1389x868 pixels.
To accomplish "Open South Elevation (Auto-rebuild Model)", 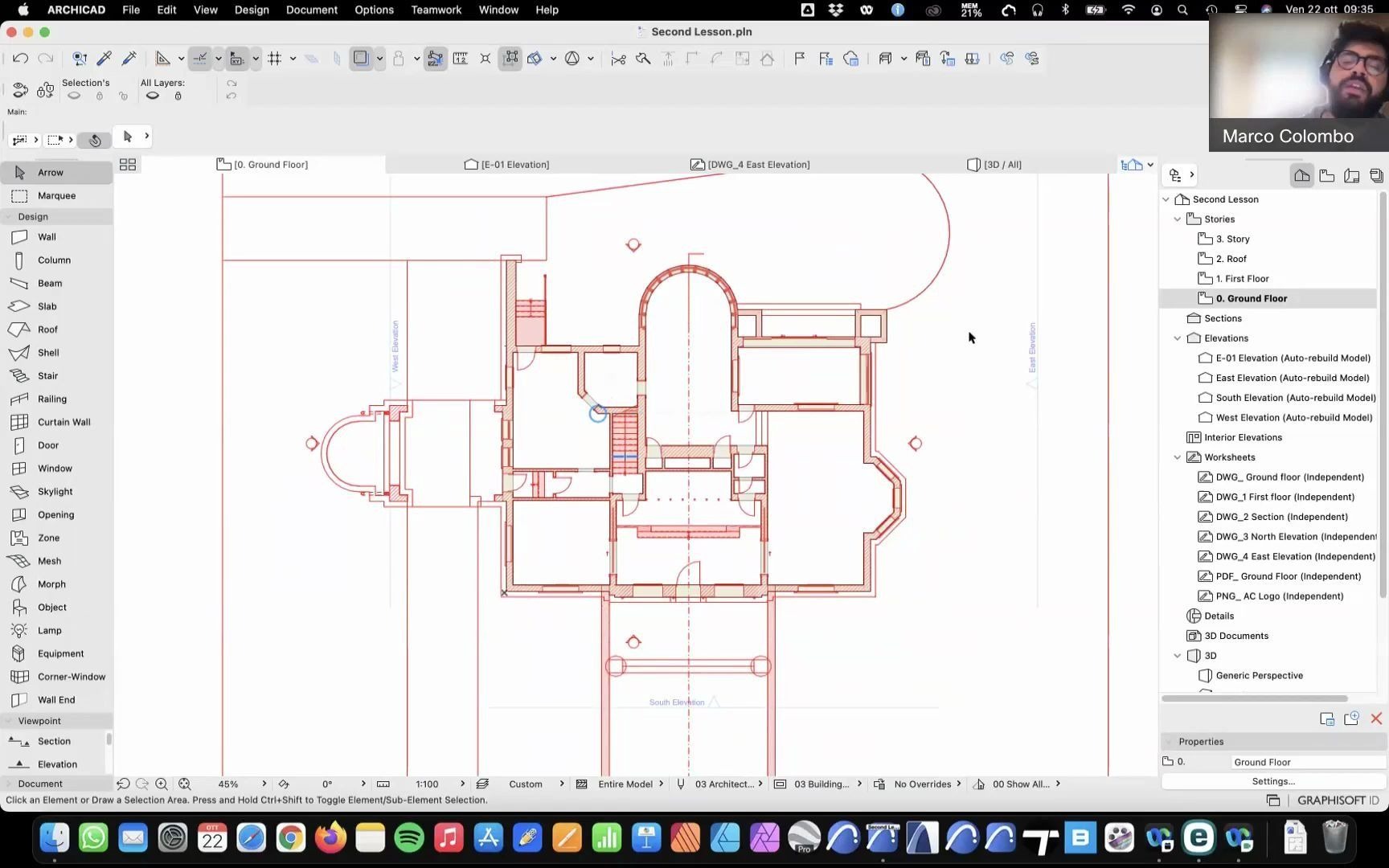I will pos(1295,398).
